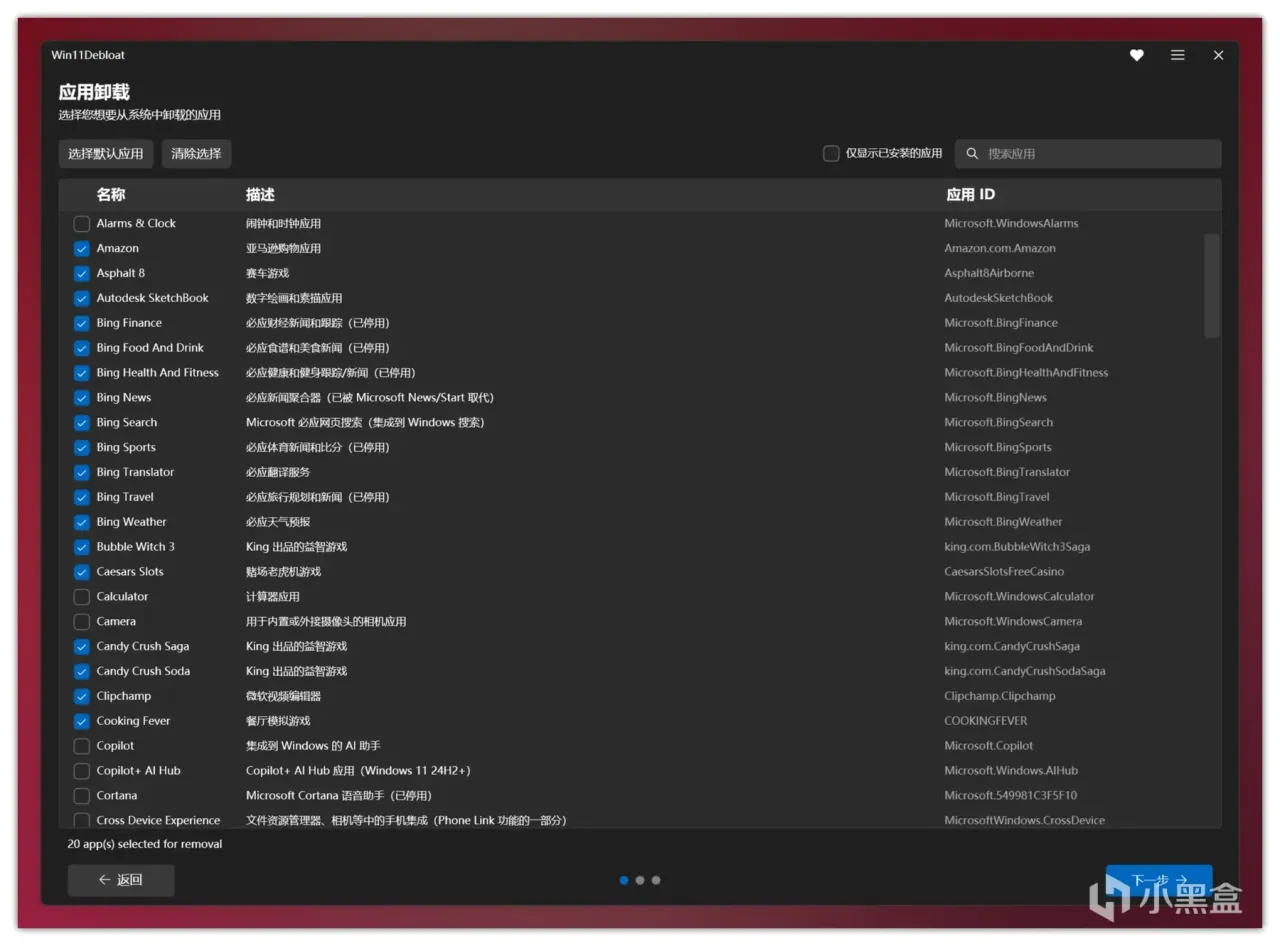
Task: Uncheck the Bing Travel checkbox
Action: click(82, 497)
